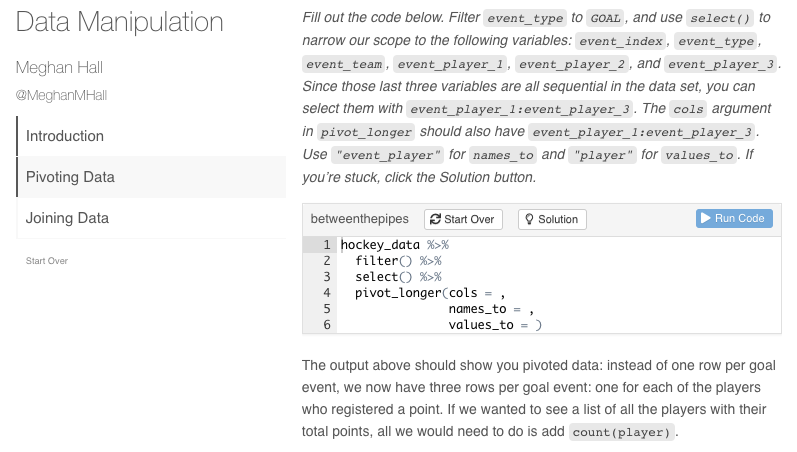Click after cols = in pivot_longer line
Screen dimensions: 797x452
[496, 293]
